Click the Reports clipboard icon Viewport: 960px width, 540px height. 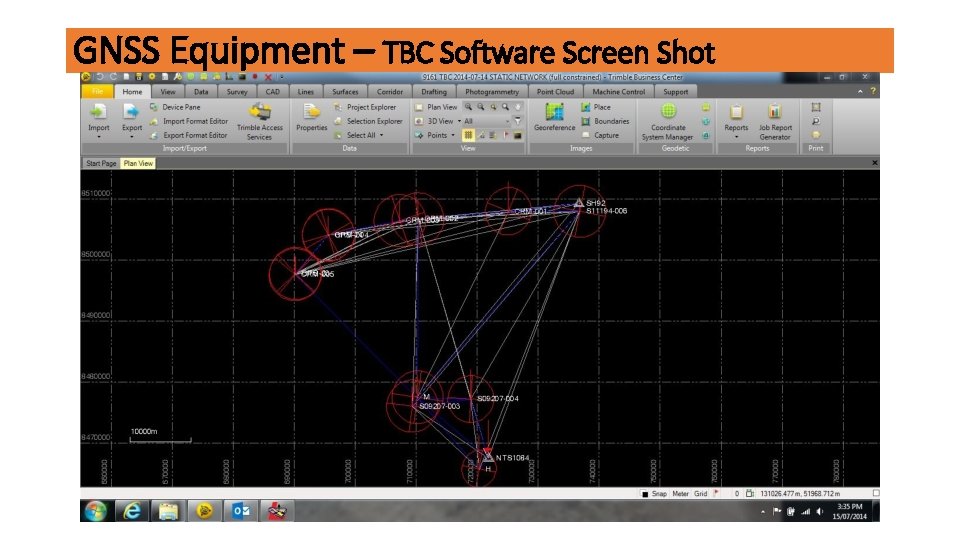(736, 112)
